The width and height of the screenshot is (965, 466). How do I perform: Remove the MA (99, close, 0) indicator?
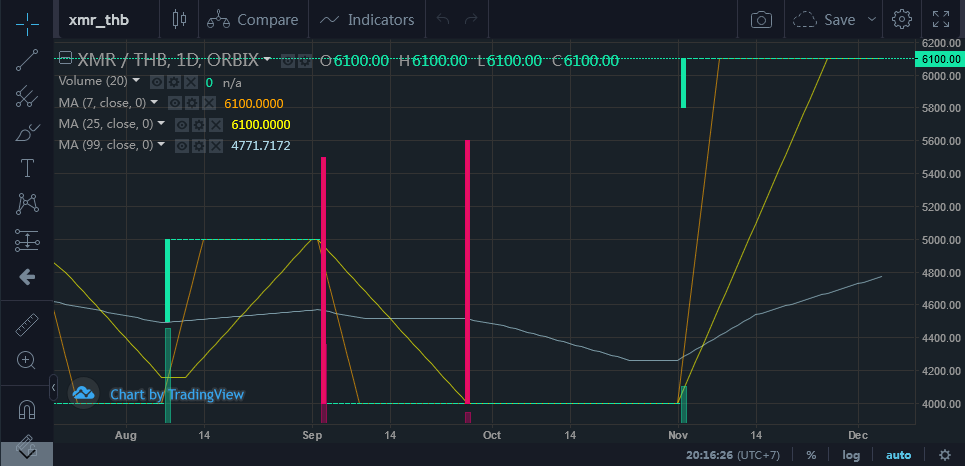point(216,146)
